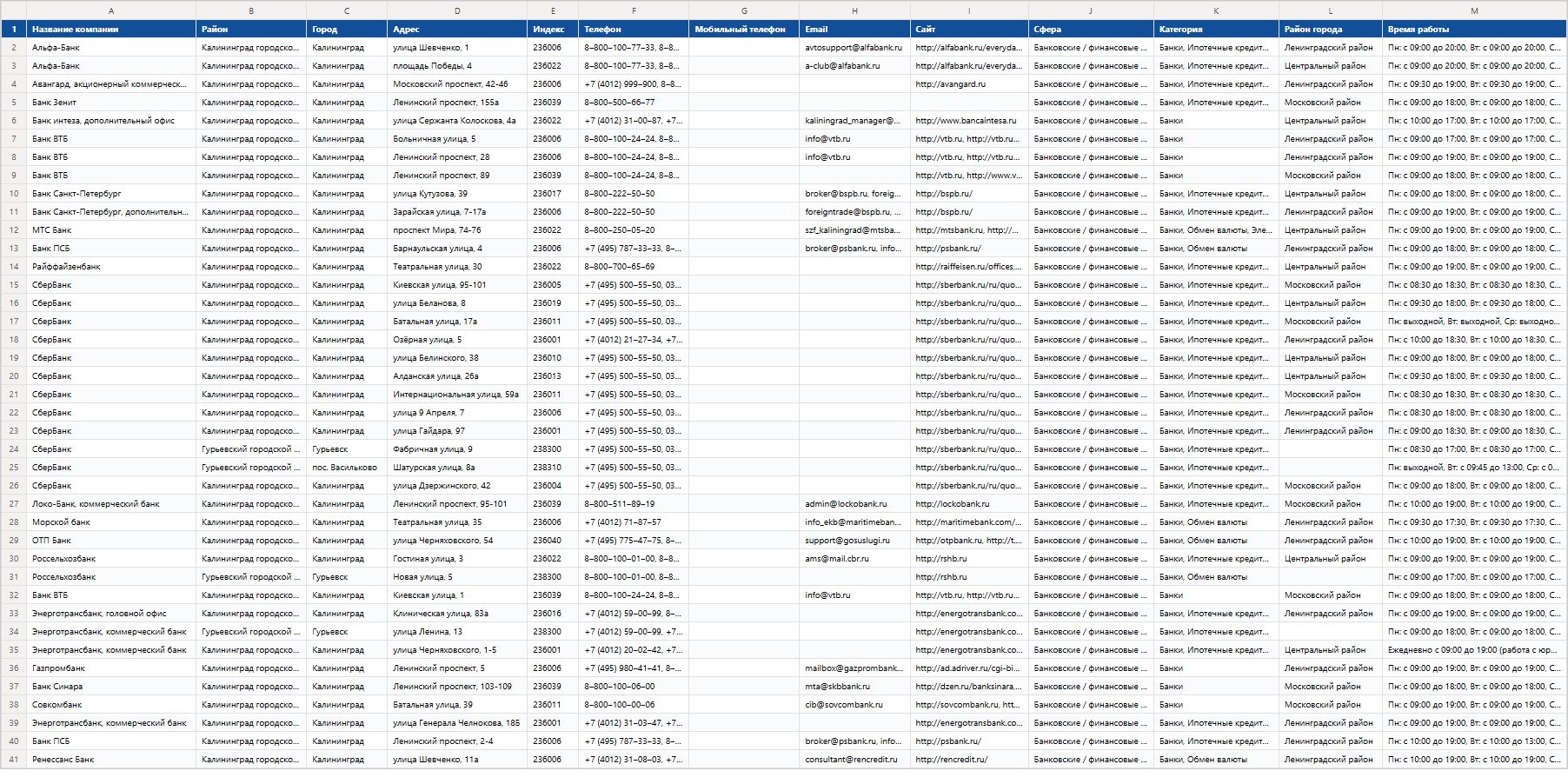Click the 'ОТП Банк' cell
This screenshot has height=784, width=1568.
click(x=111, y=541)
